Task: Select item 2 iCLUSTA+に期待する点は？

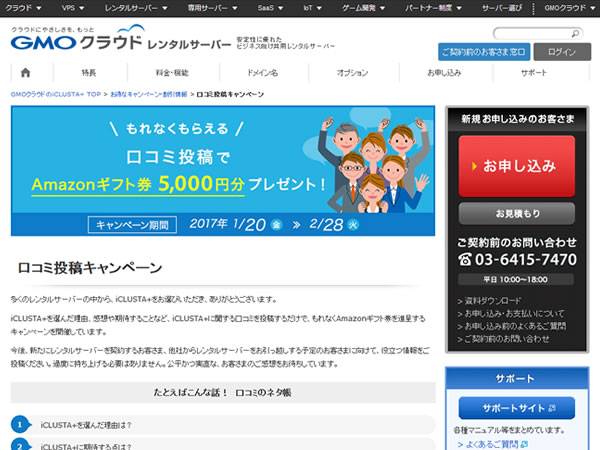Action: tap(223, 444)
